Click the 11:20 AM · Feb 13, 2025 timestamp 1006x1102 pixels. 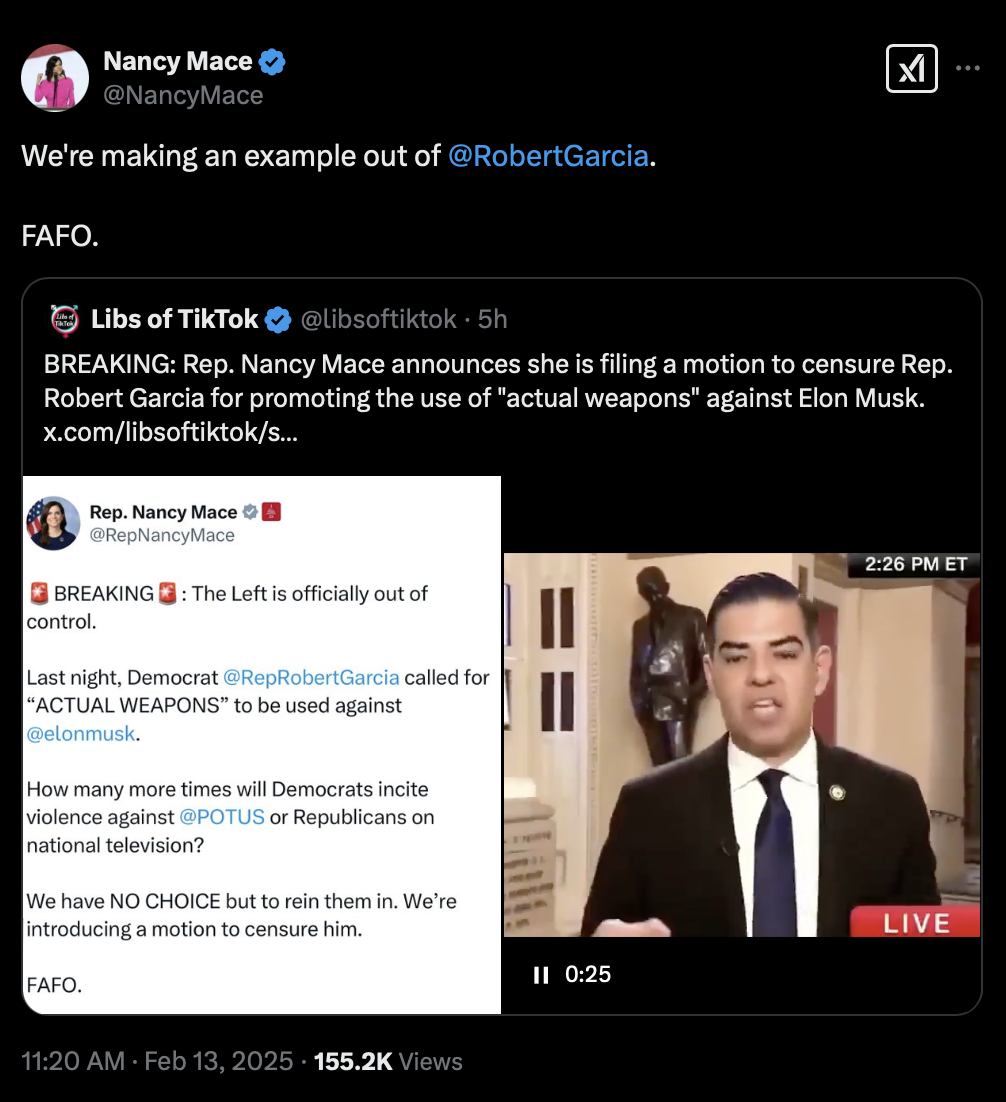coord(157,1061)
